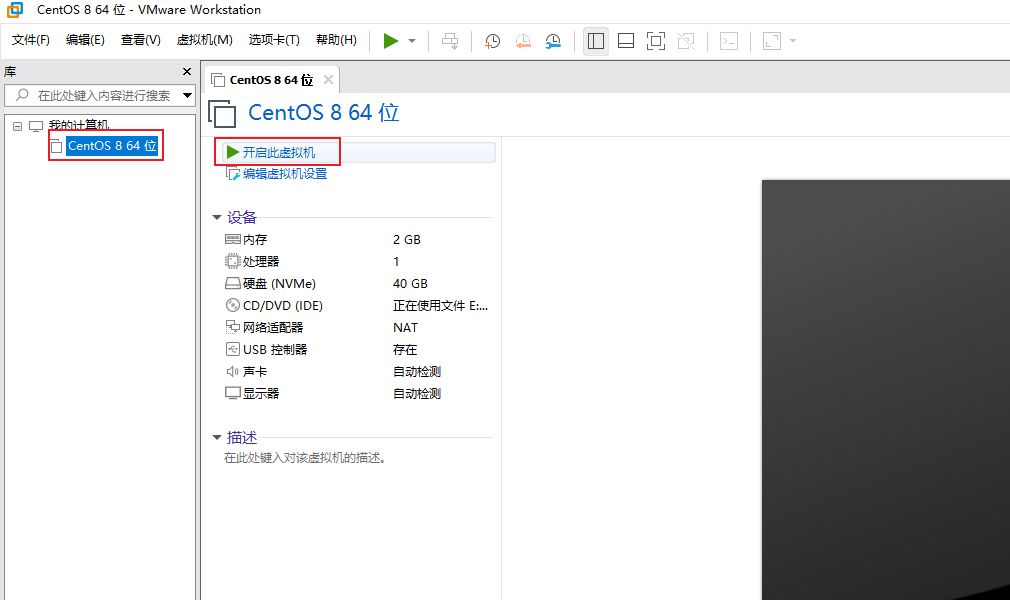Open the snapshot manager icon
The width and height of the screenshot is (1010, 600).
[553, 41]
